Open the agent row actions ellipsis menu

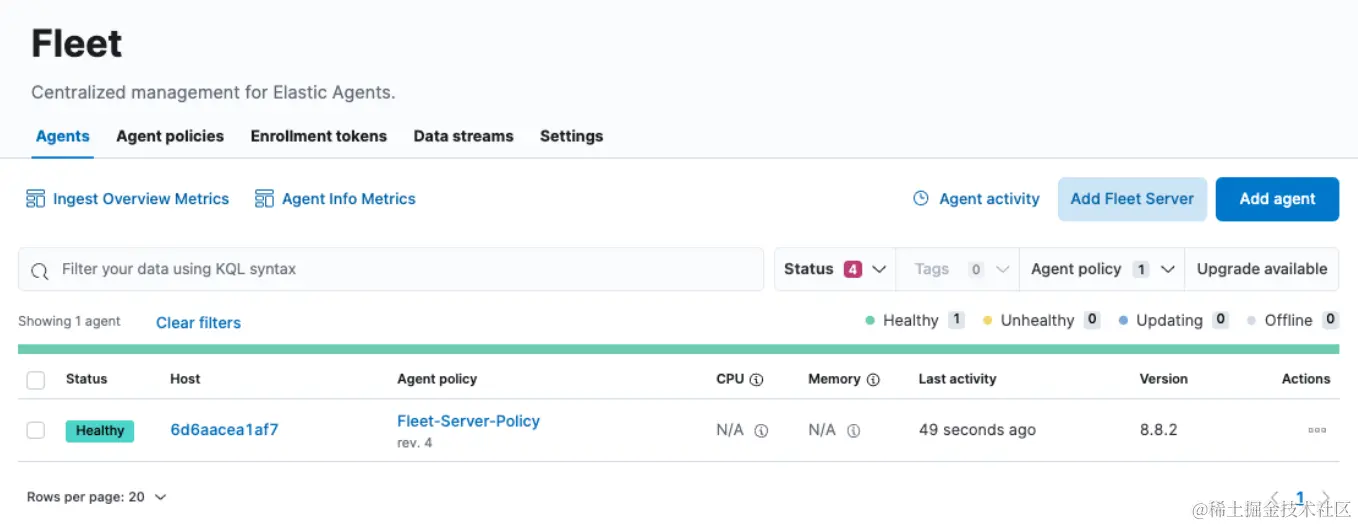click(1317, 430)
